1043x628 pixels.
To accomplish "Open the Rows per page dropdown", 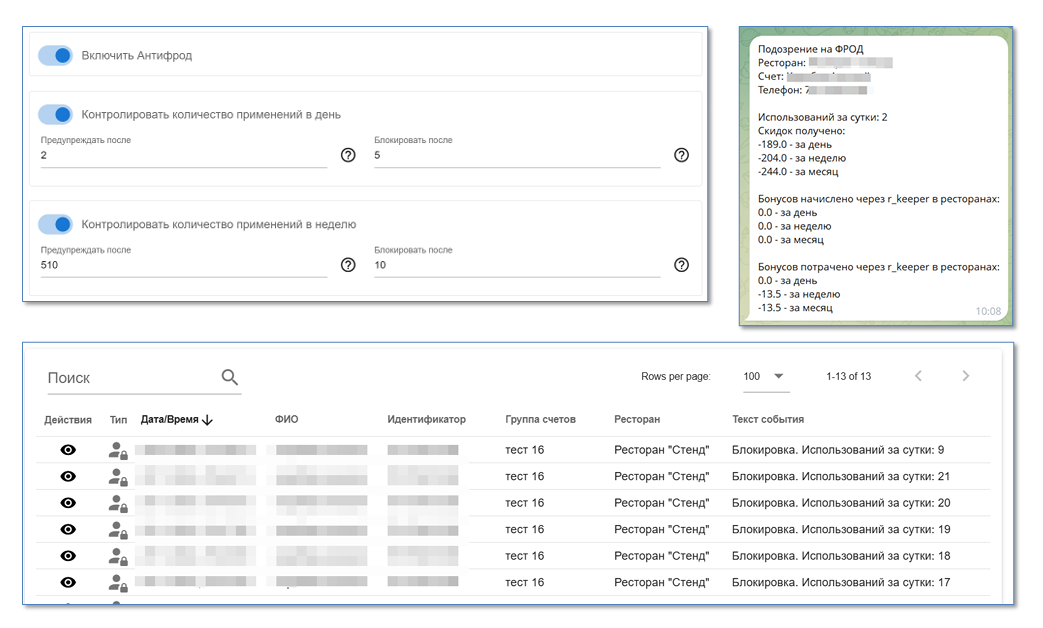I will [765, 376].
